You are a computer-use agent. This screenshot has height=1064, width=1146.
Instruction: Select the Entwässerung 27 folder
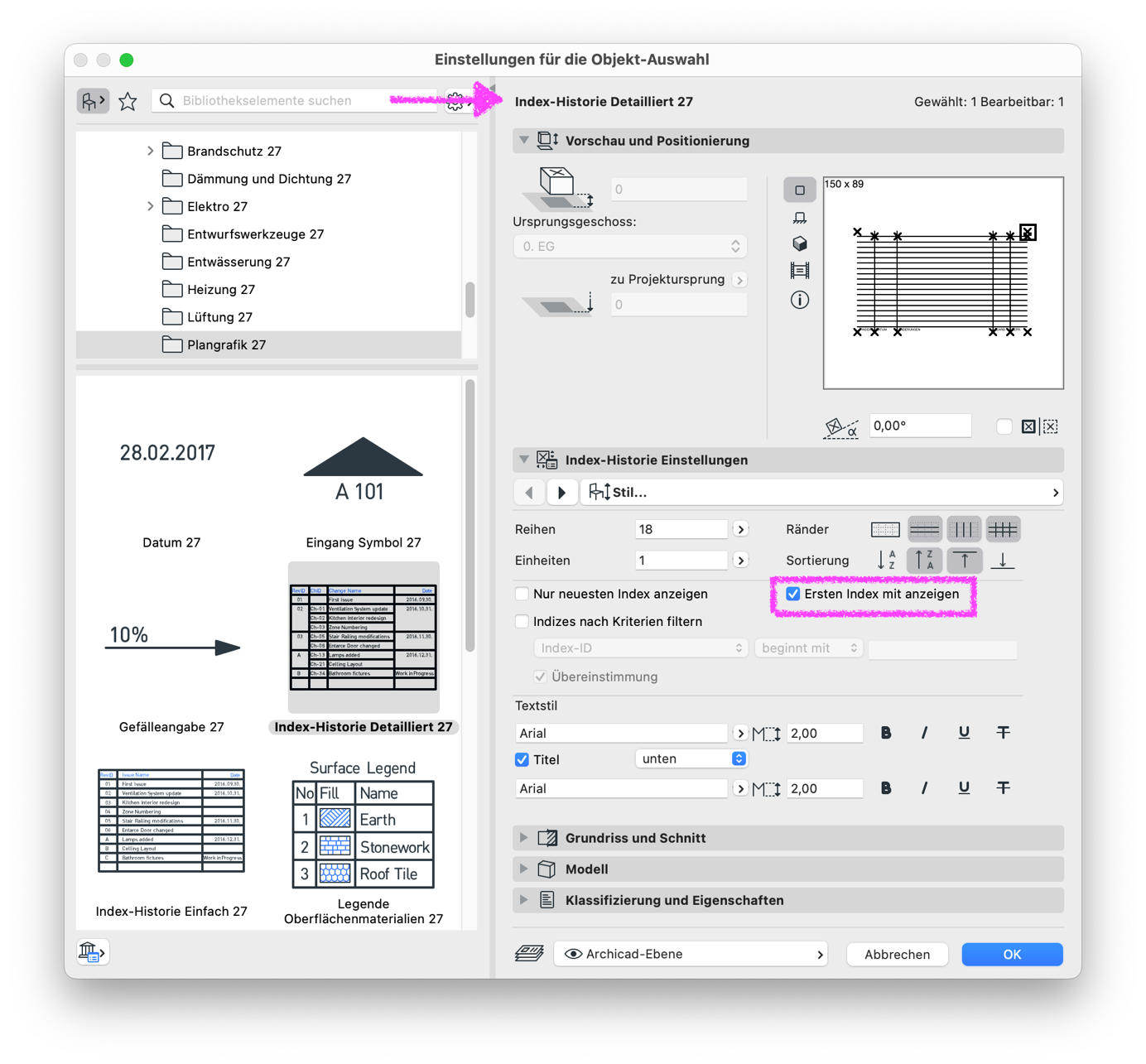pos(268,262)
